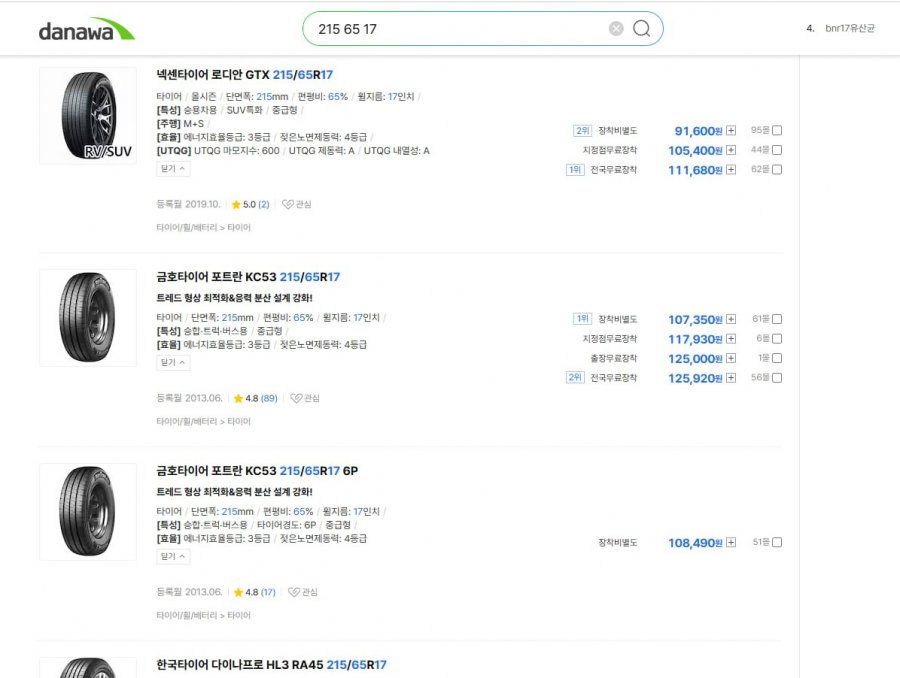Screen dimensions: 900x678
Task: Expand plus icon next to 111,680원
Action: click(731, 170)
